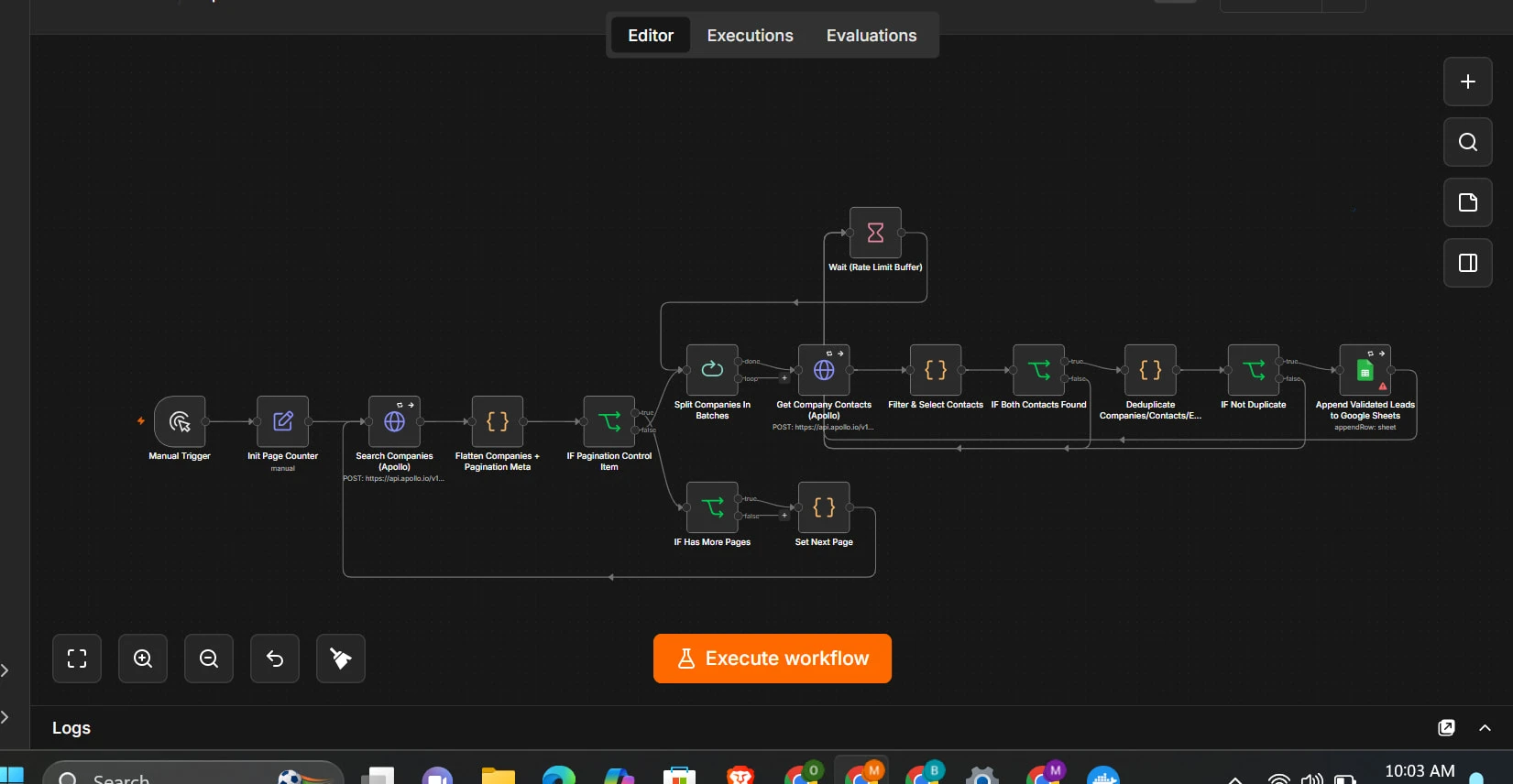The height and width of the screenshot is (784, 1513).
Task: Click the Append Validated Leads Google Sheets node
Action: point(1365,370)
